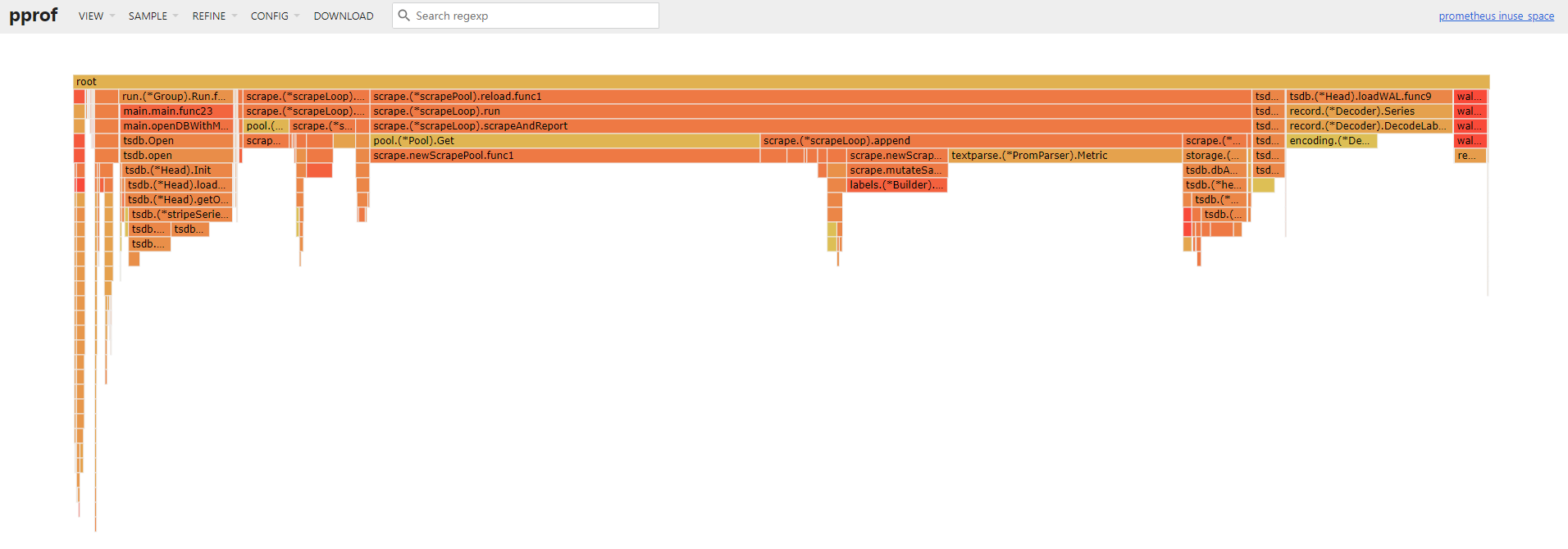Click the DOWNLOAD menu item
This screenshot has width=1568, height=549.
[343, 16]
